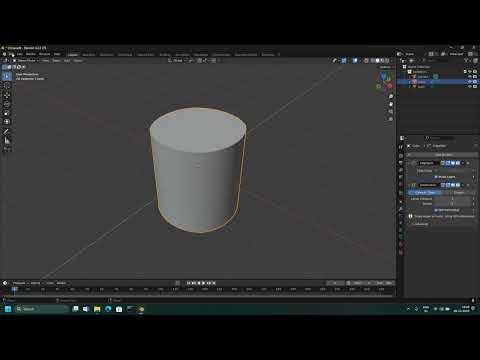Open the Global transform orientation dropdown
Screen dimensions: 480x360
[177, 60]
